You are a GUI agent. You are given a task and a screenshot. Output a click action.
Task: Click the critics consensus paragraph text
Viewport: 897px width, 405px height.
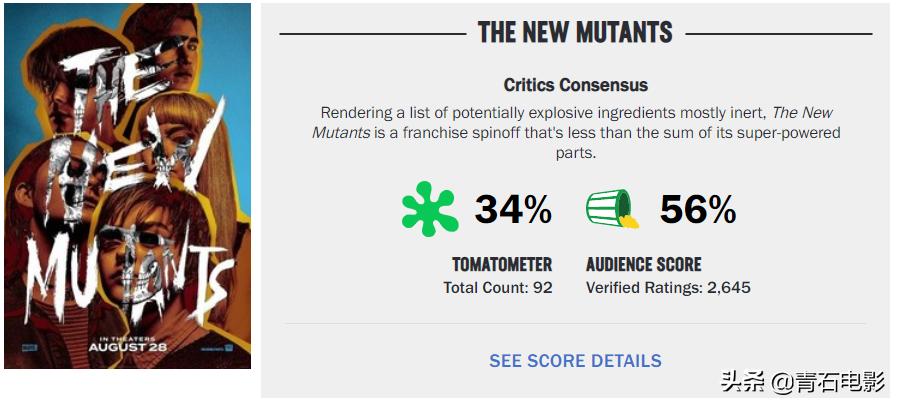[x=575, y=133]
